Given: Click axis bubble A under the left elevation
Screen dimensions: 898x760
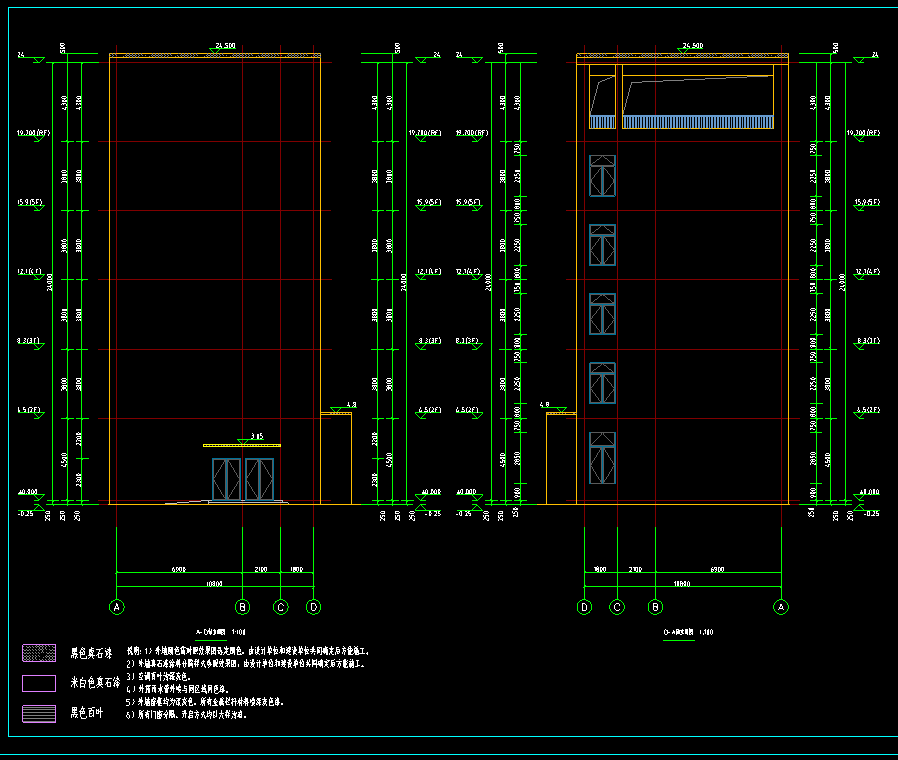Looking at the screenshot, I should [117, 606].
